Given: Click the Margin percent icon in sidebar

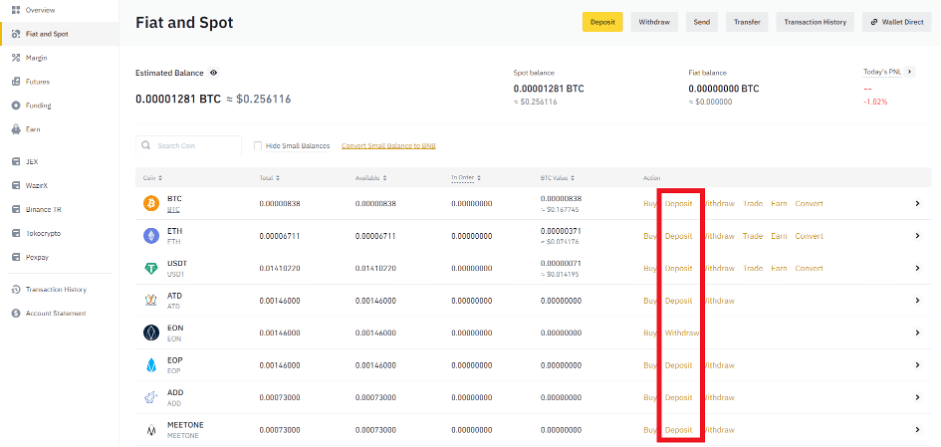Looking at the screenshot, I should tap(16, 58).
